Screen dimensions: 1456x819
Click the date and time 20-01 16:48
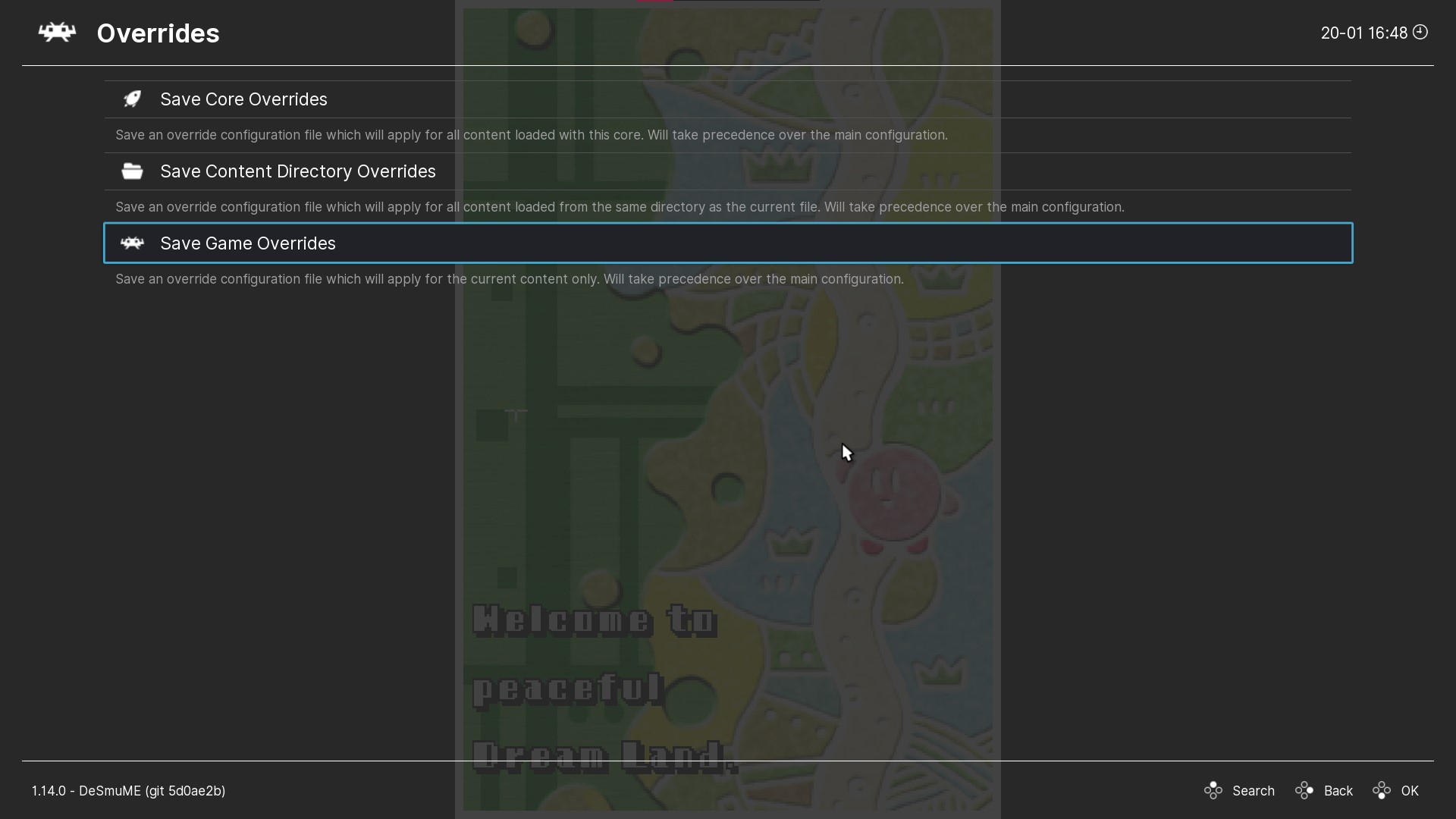click(x=1364, y=33)
